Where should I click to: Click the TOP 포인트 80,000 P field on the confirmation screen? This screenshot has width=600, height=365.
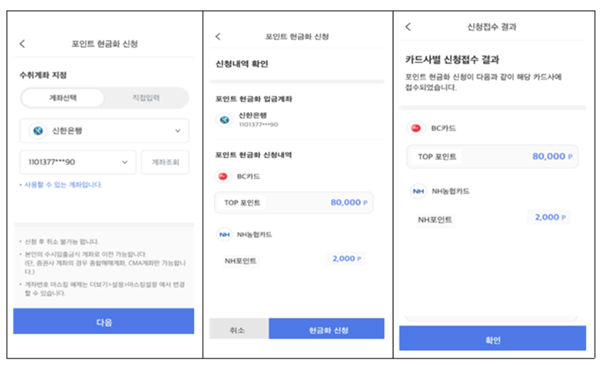[293, 202]
